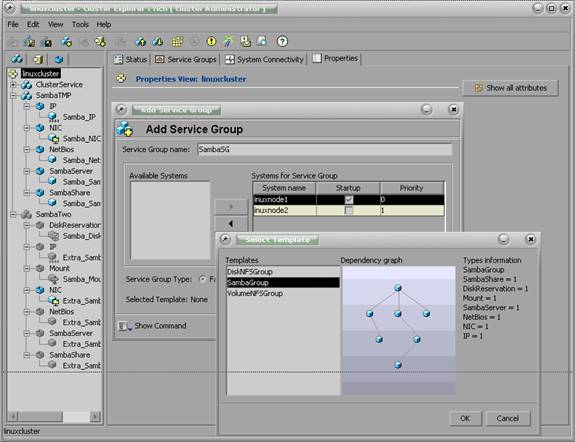Viewport: 575px width, 442px height.
Task: Select the ClusterService tree item
Action: coord(59,85)
